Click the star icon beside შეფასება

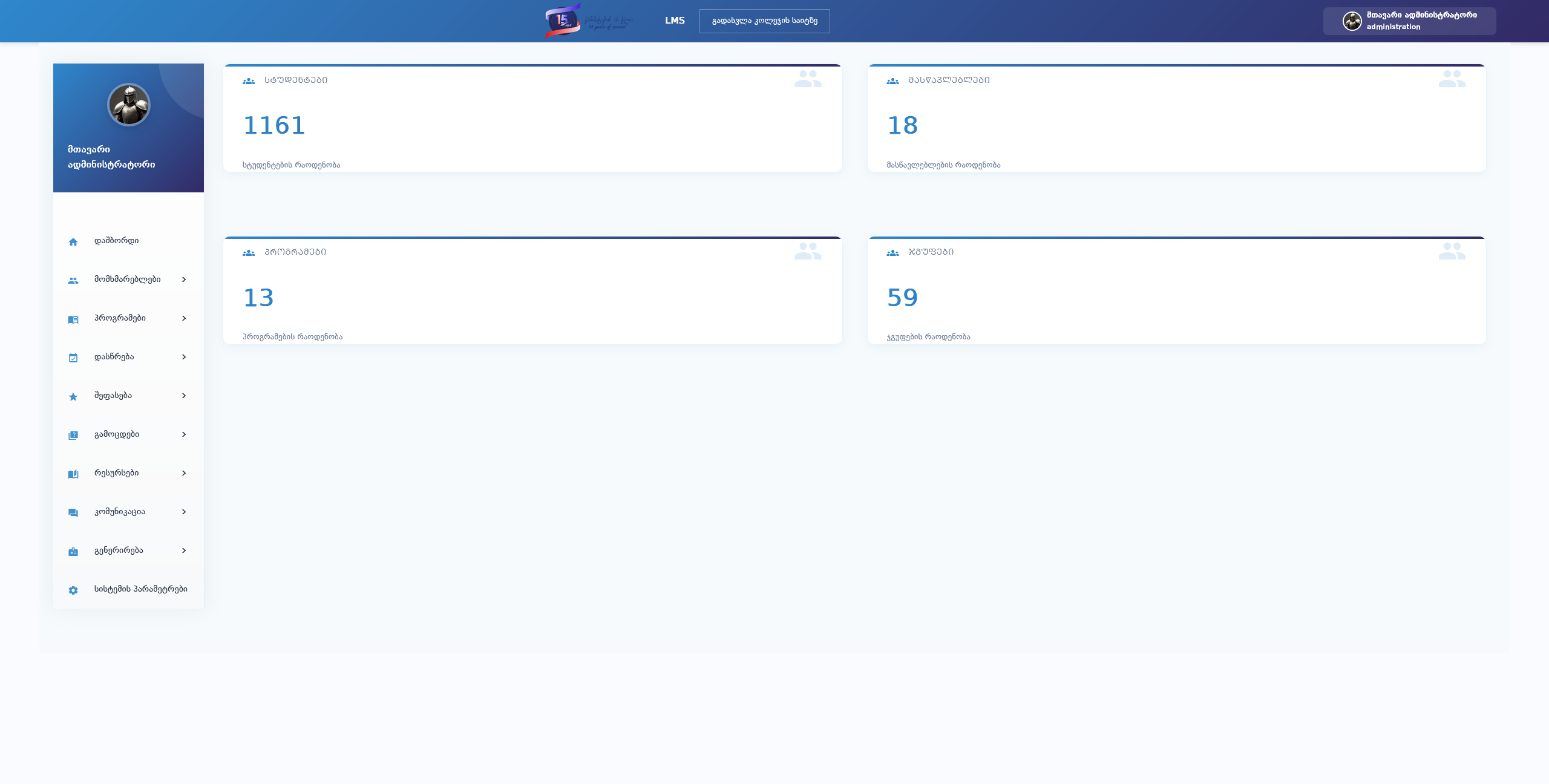(73, 396)
